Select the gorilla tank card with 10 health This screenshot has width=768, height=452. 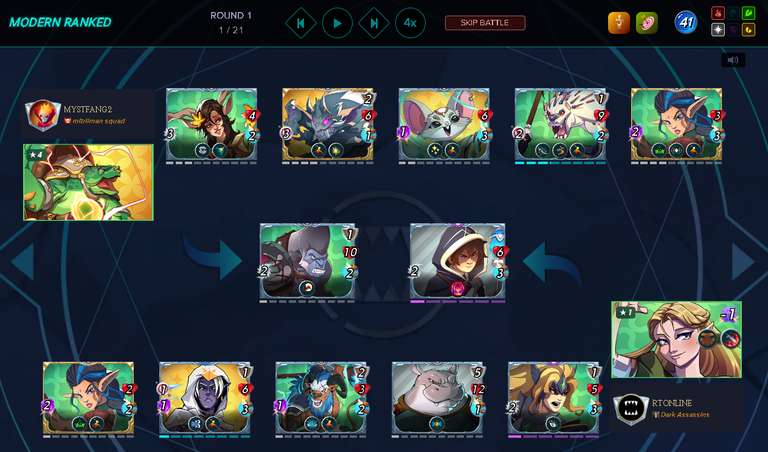coord(308,262)
